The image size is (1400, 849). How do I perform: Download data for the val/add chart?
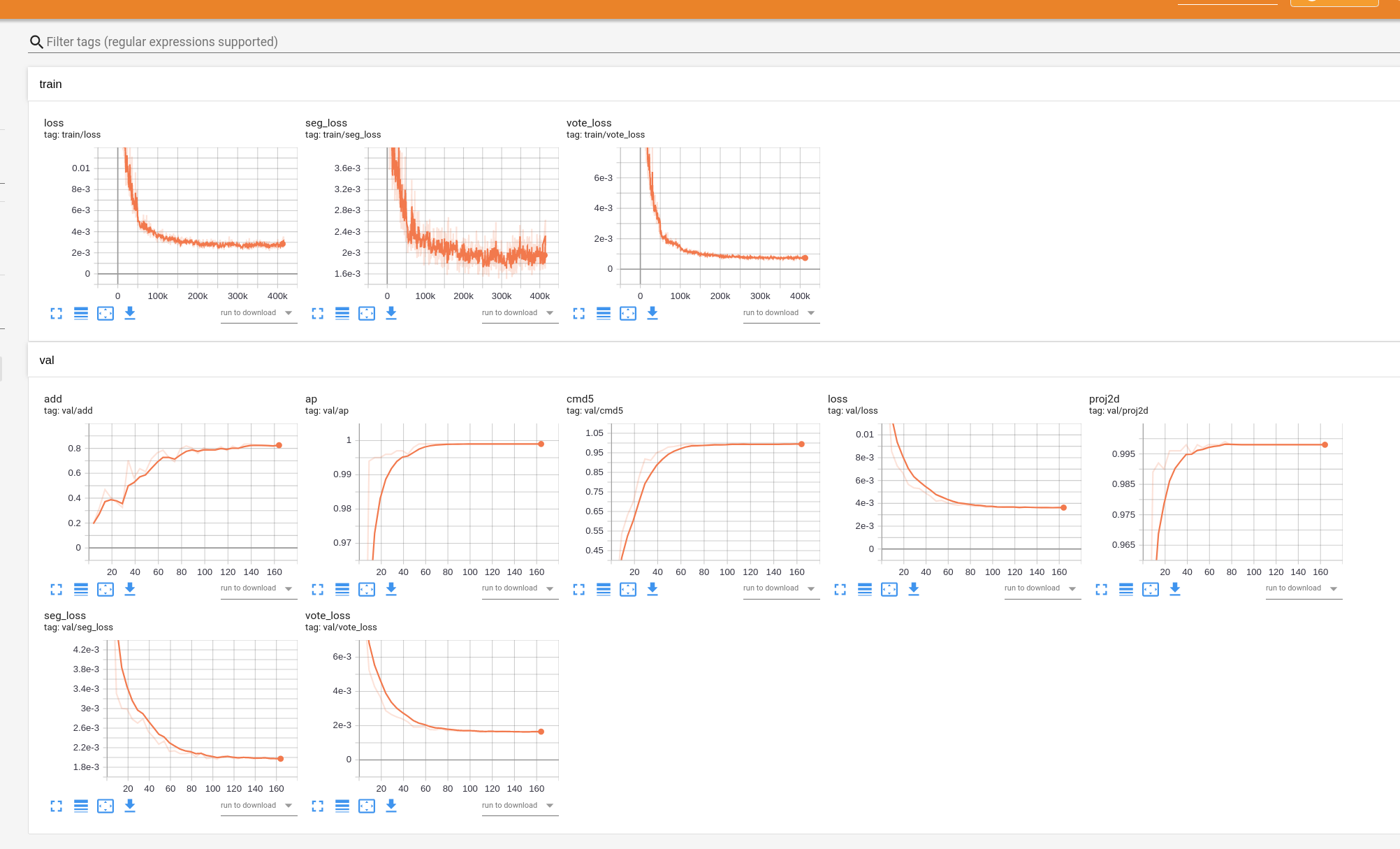coord(130,589)
